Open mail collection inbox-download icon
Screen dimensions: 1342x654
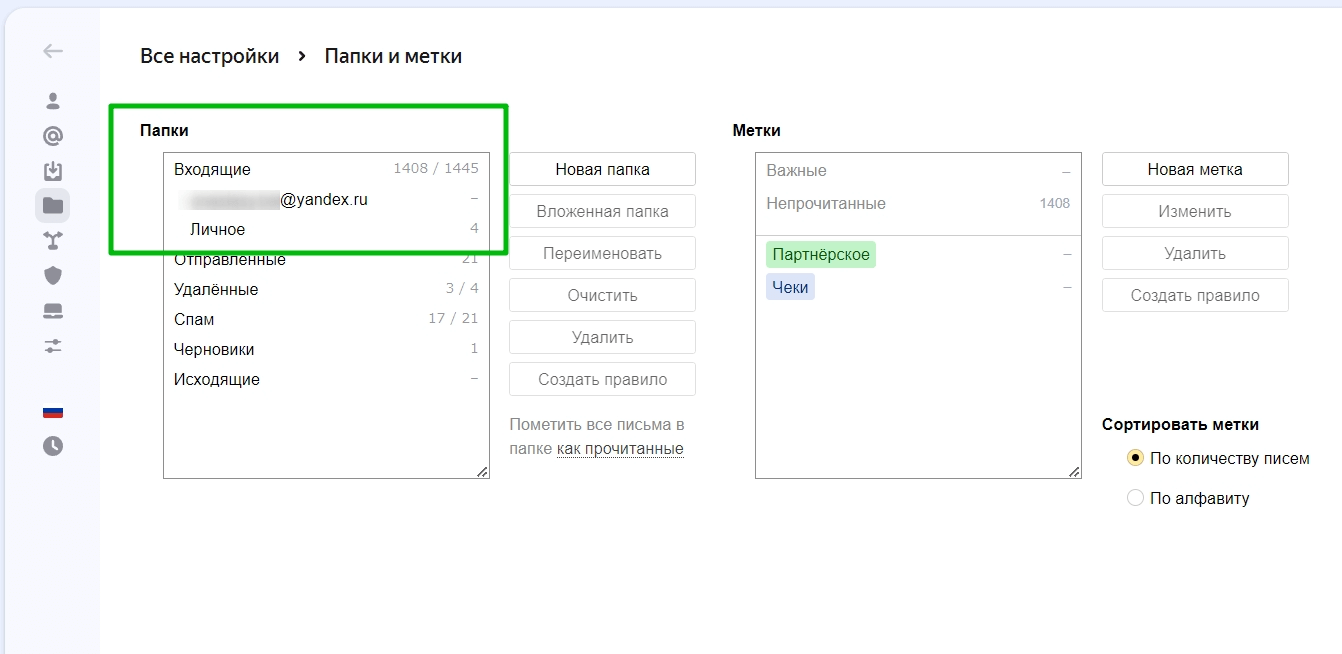[x=53, y=171]
